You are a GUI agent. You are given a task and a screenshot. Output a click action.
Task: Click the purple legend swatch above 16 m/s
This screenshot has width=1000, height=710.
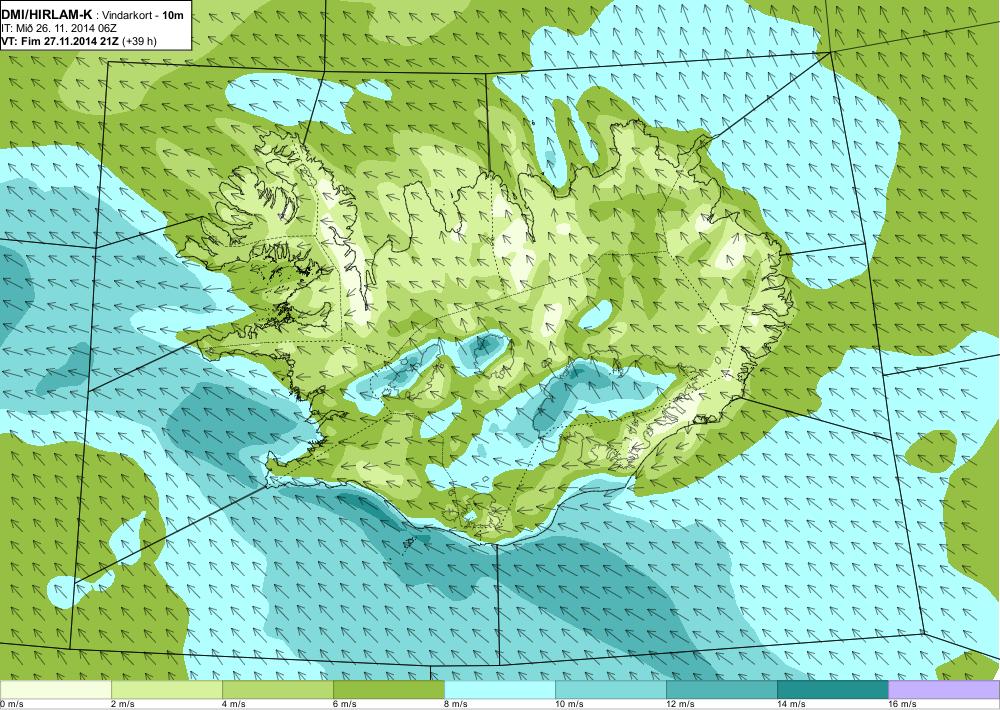click(944, 690)
